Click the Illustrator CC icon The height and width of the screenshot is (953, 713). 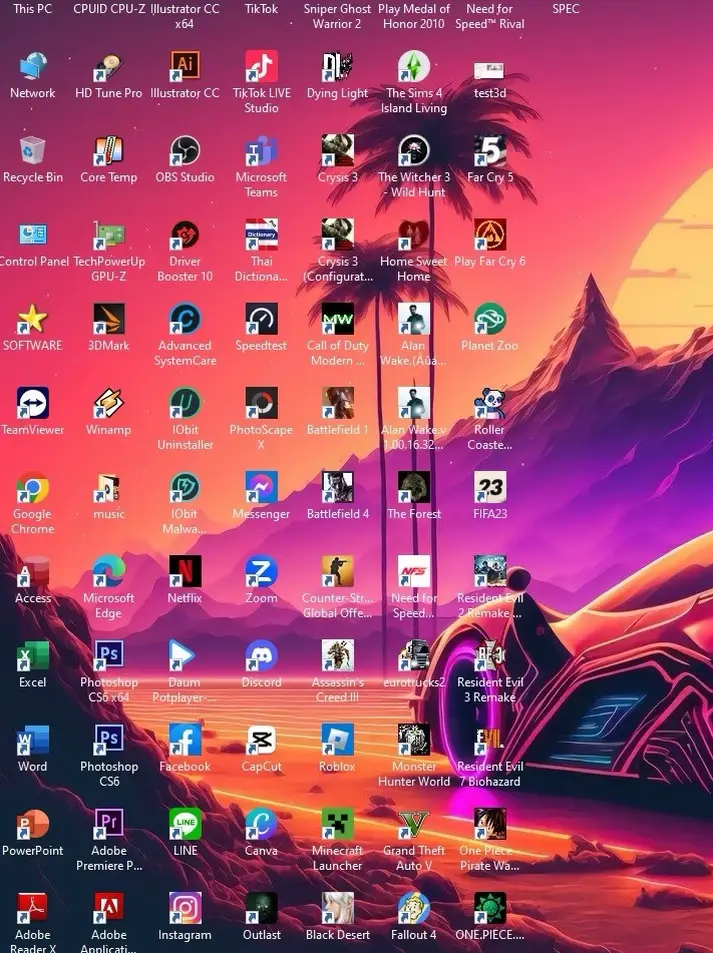coord(185,67)
